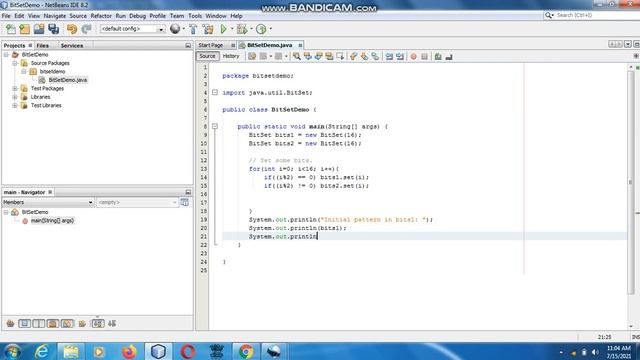The height and width of the screenshot is (360, 640).
Task: Click the Undo arrow icon
Action: (72, 29)
